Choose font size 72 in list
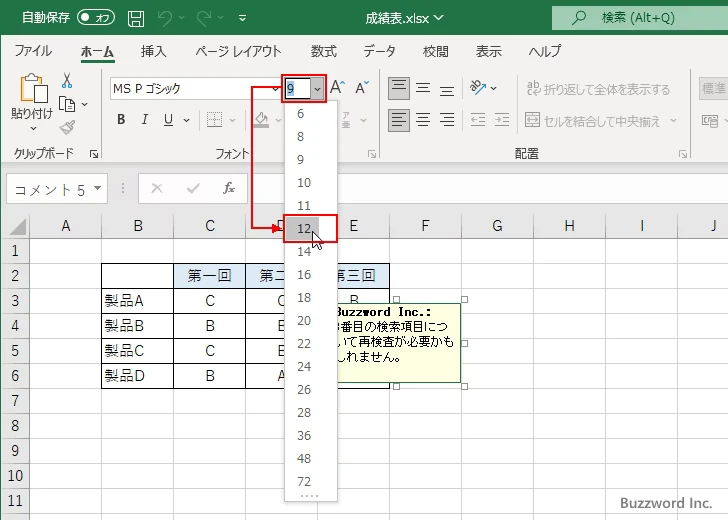The width and height of the screenshot is (728, 520). click(x=311, y=481)
